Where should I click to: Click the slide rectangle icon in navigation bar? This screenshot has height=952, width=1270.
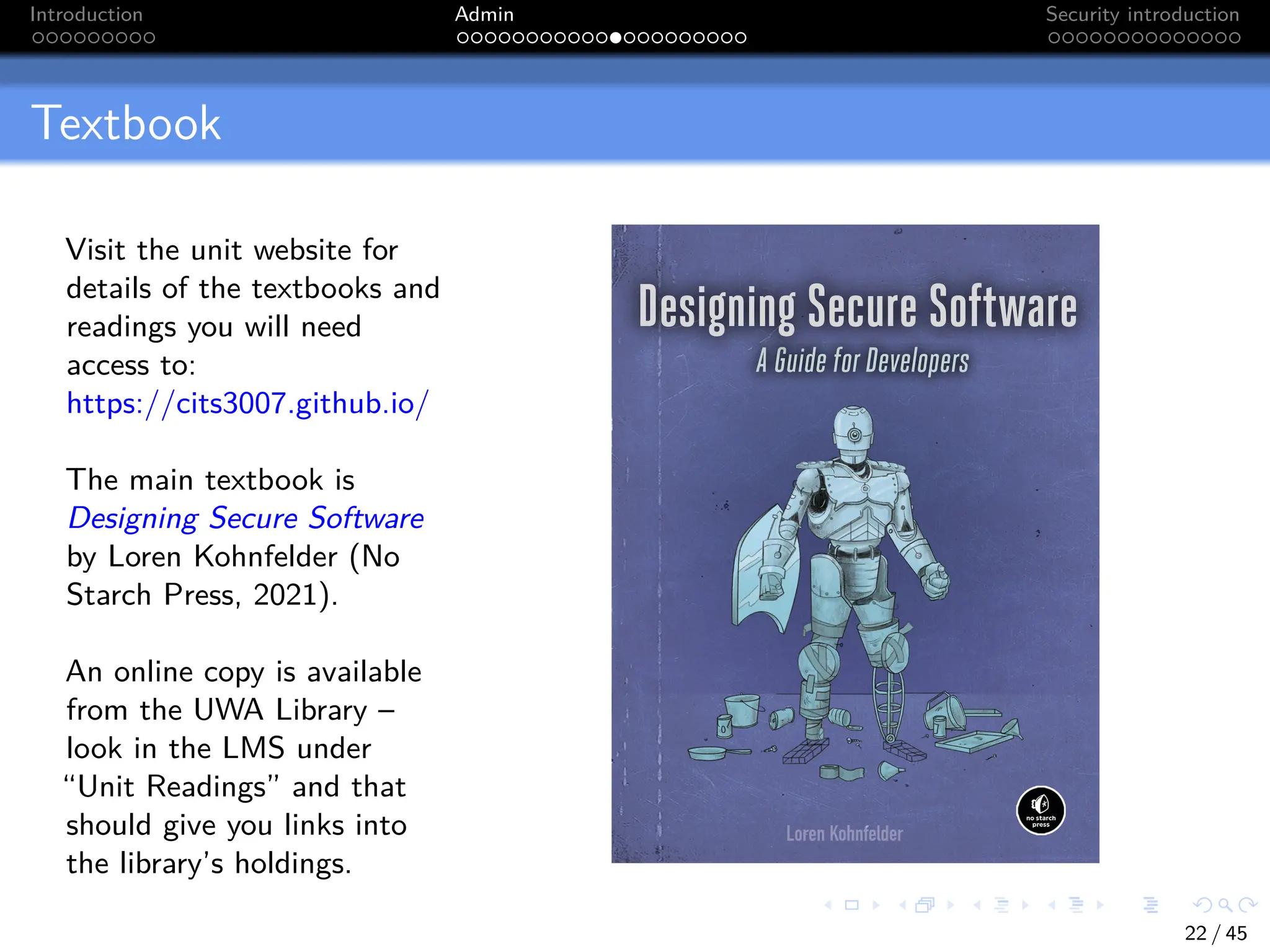pyautogui.click(x=852, y=906)
